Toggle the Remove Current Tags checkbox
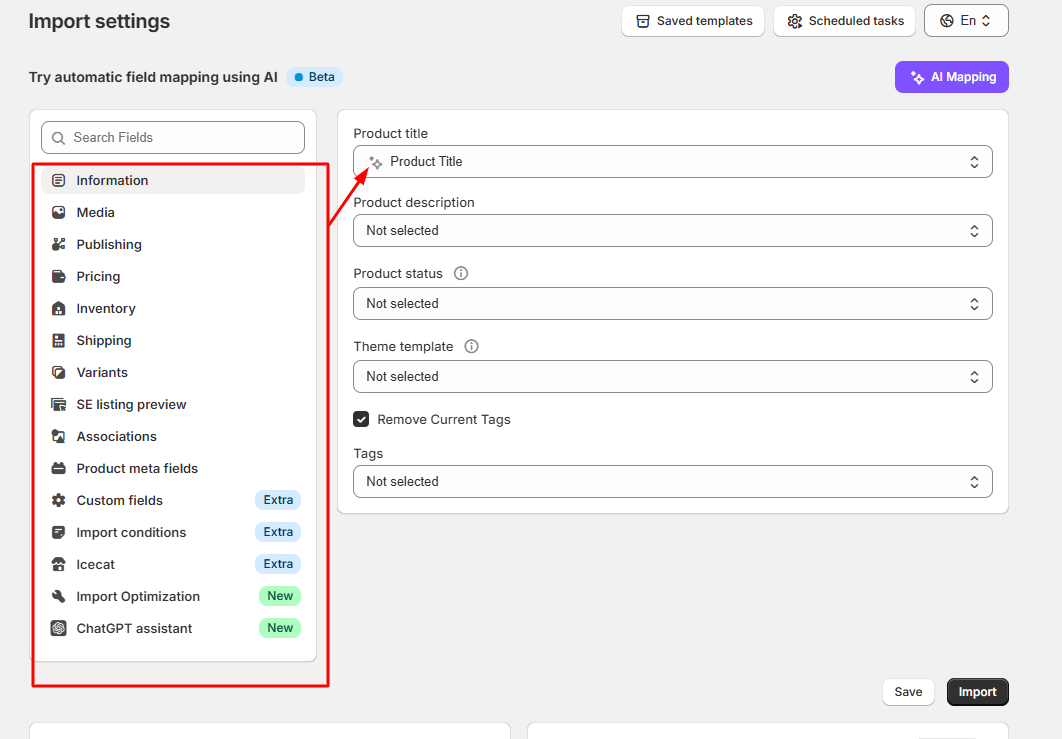 (361, 419)
